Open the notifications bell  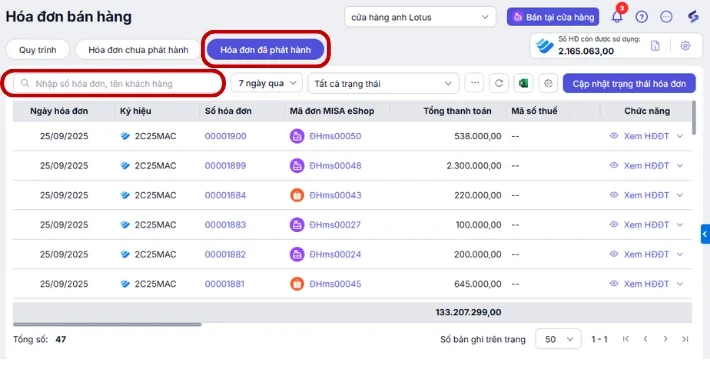click(617, 17)
